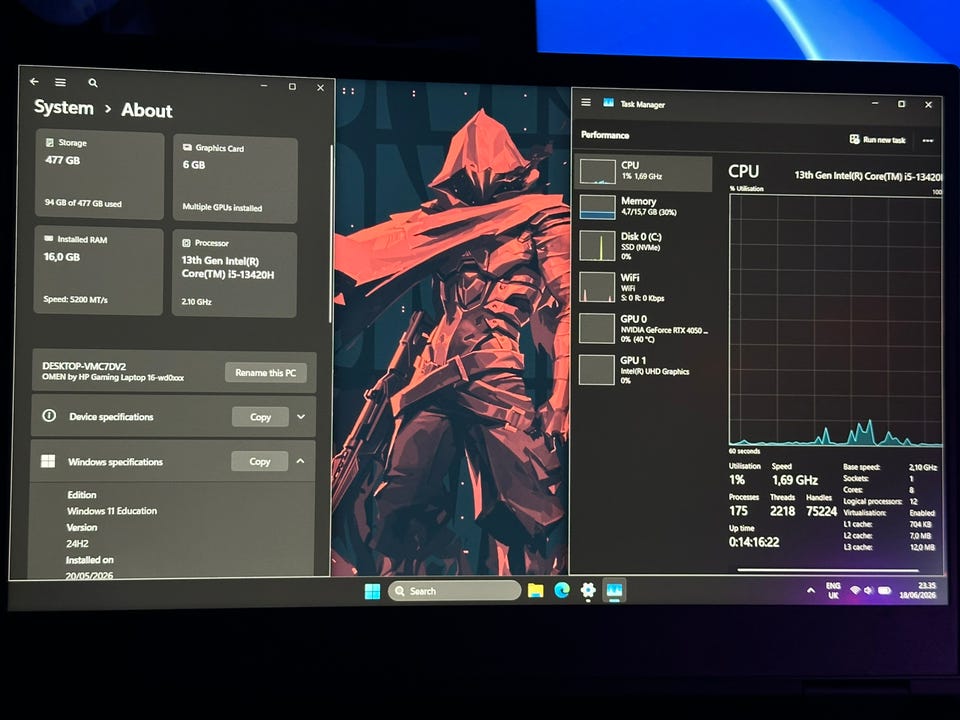Click battery icon in system tray
Screen dimensions: 960x720
(x=884, y=591)
